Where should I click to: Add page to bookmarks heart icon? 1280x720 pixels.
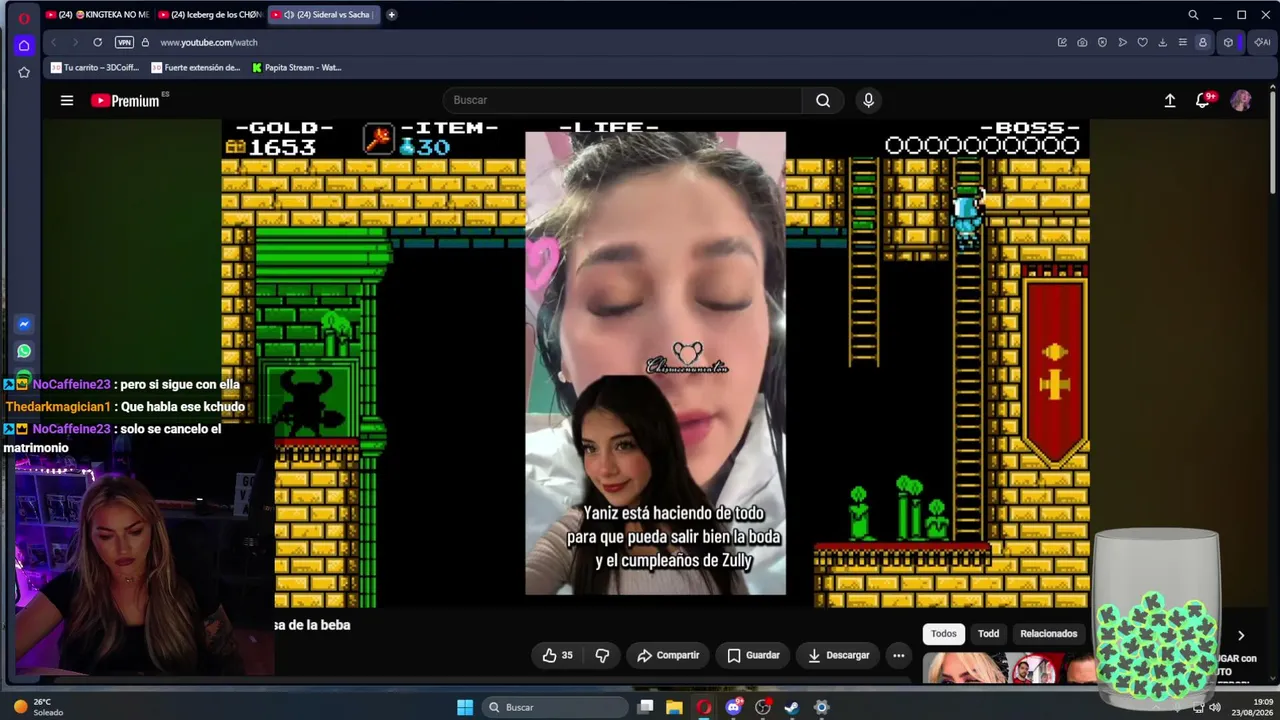(1143, 42)
